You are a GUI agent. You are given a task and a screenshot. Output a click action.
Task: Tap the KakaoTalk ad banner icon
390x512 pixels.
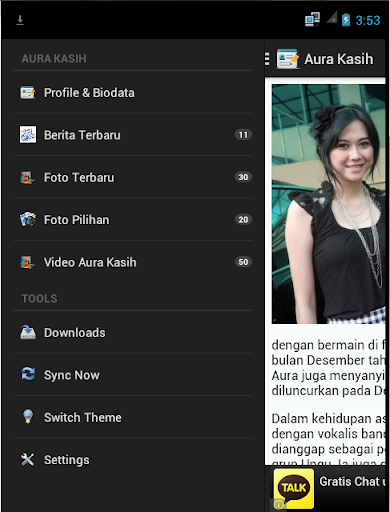click(294, 488)
